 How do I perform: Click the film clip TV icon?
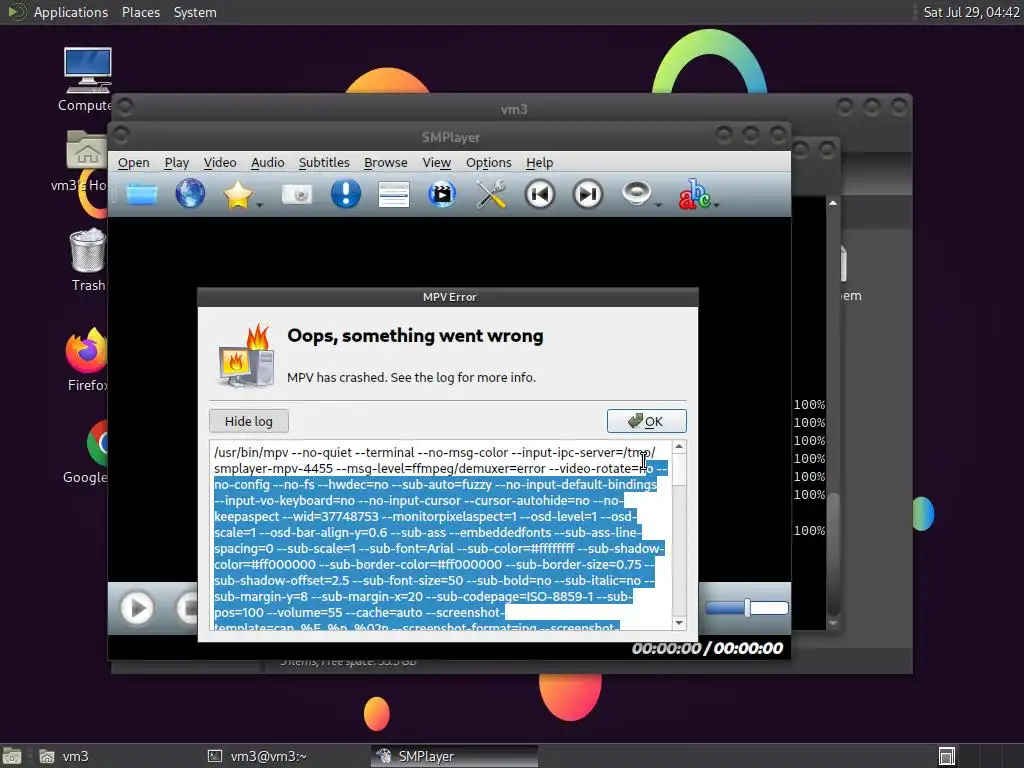(x=442, y=195)
